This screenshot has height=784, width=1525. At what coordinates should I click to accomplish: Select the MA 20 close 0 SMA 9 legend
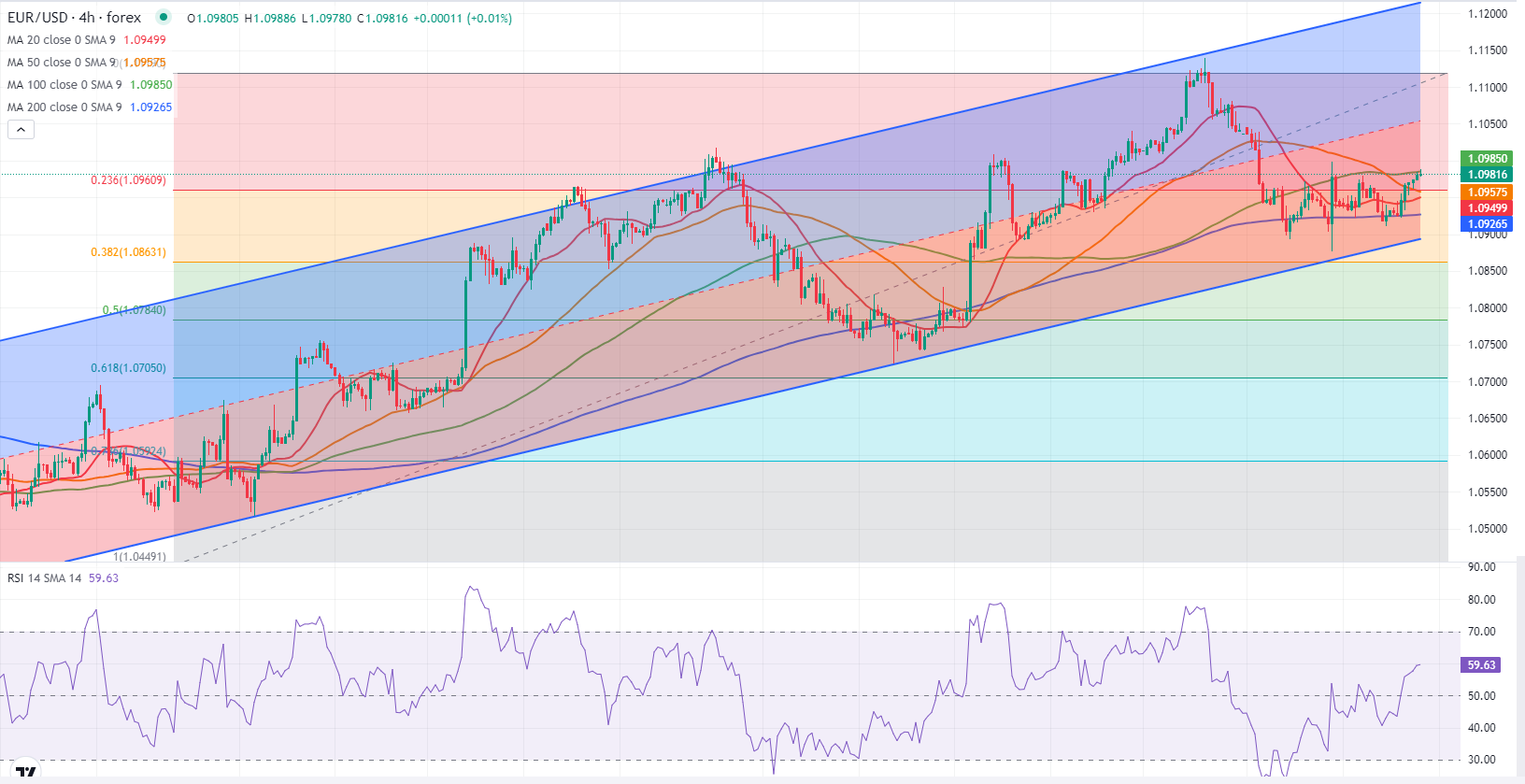pyautogui.click(x=62, y=40)
